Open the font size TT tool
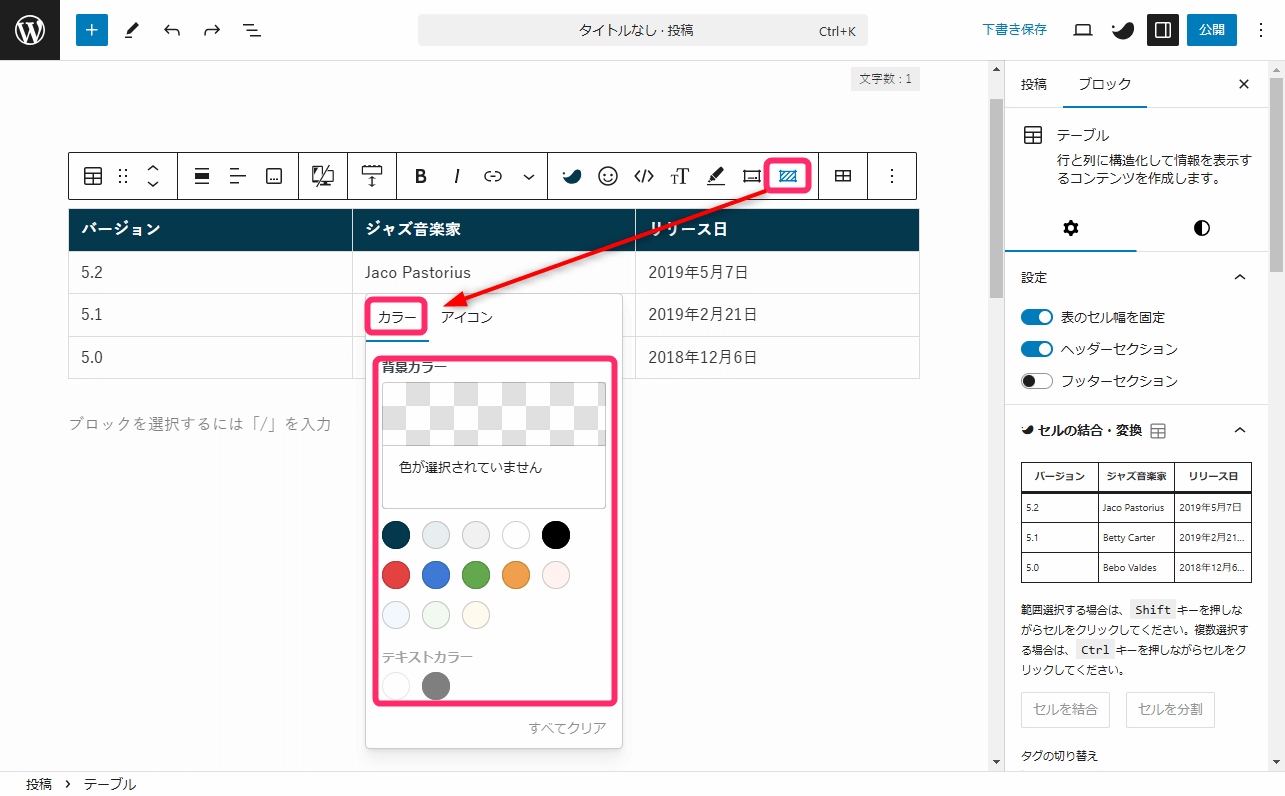Screen dimensions: 1285x796 tap(680, 176)
